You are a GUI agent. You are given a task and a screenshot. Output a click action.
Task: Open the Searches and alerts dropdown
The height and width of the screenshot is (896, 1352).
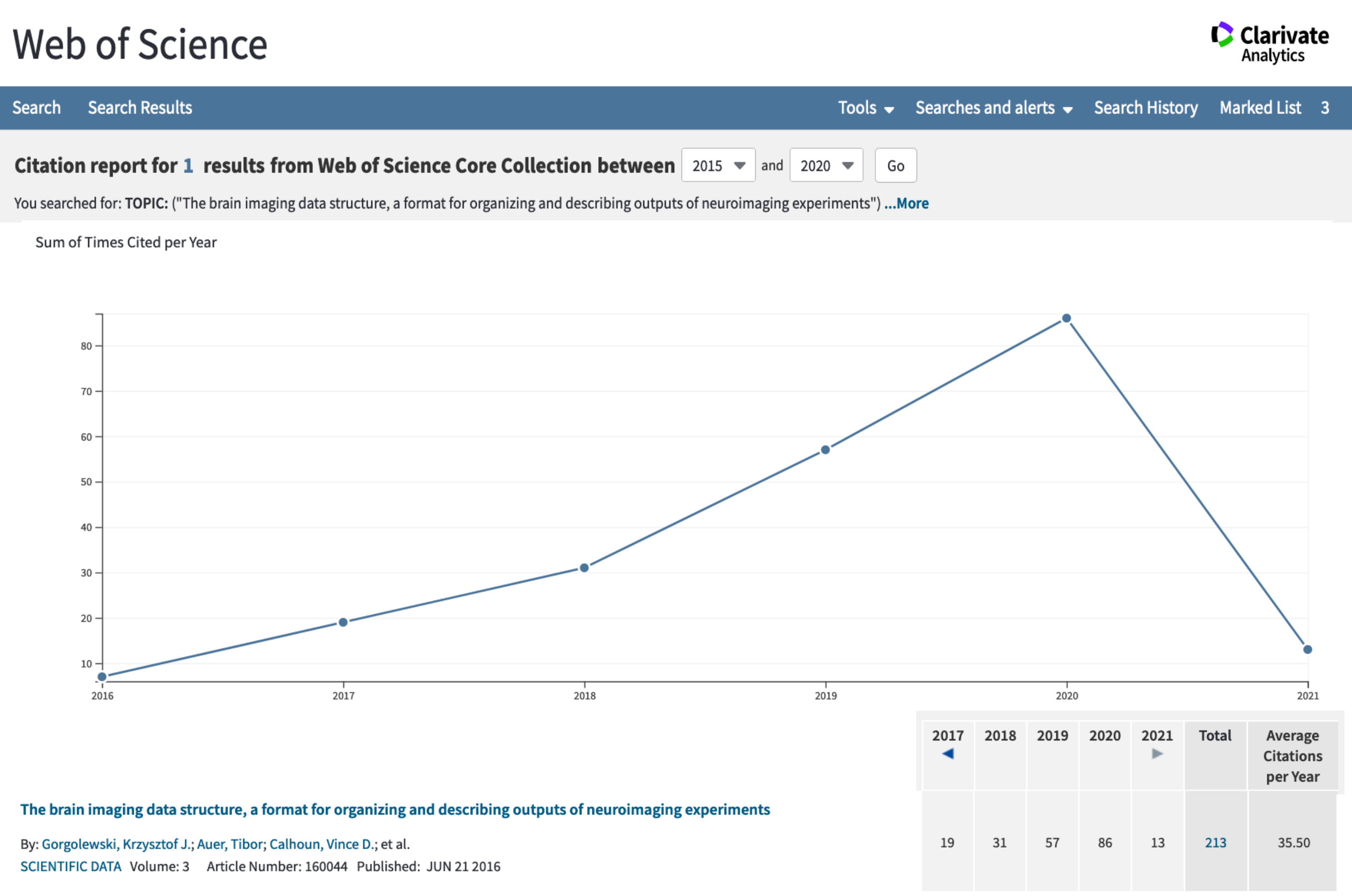coord(993,107)
